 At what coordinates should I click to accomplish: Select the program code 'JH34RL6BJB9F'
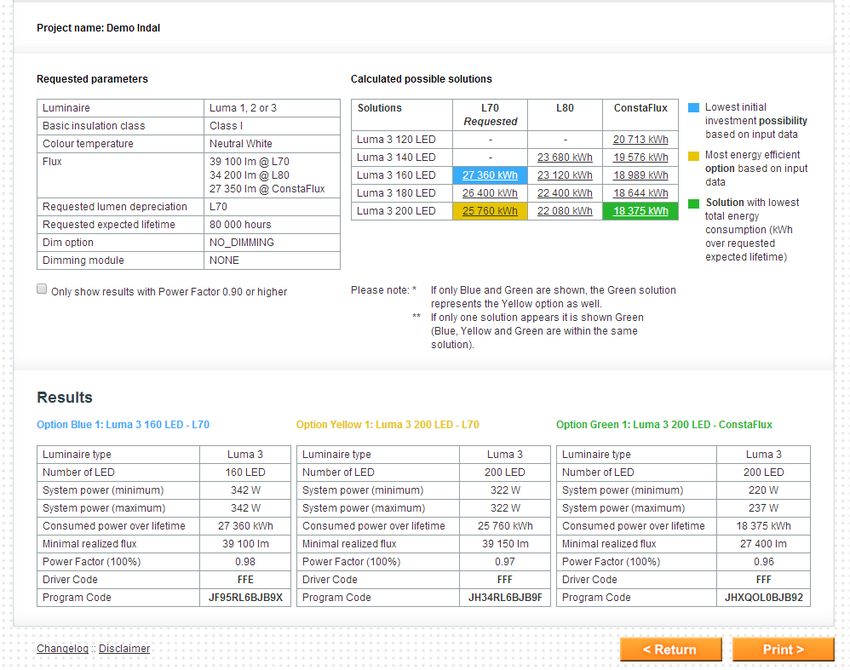[505, 597]
